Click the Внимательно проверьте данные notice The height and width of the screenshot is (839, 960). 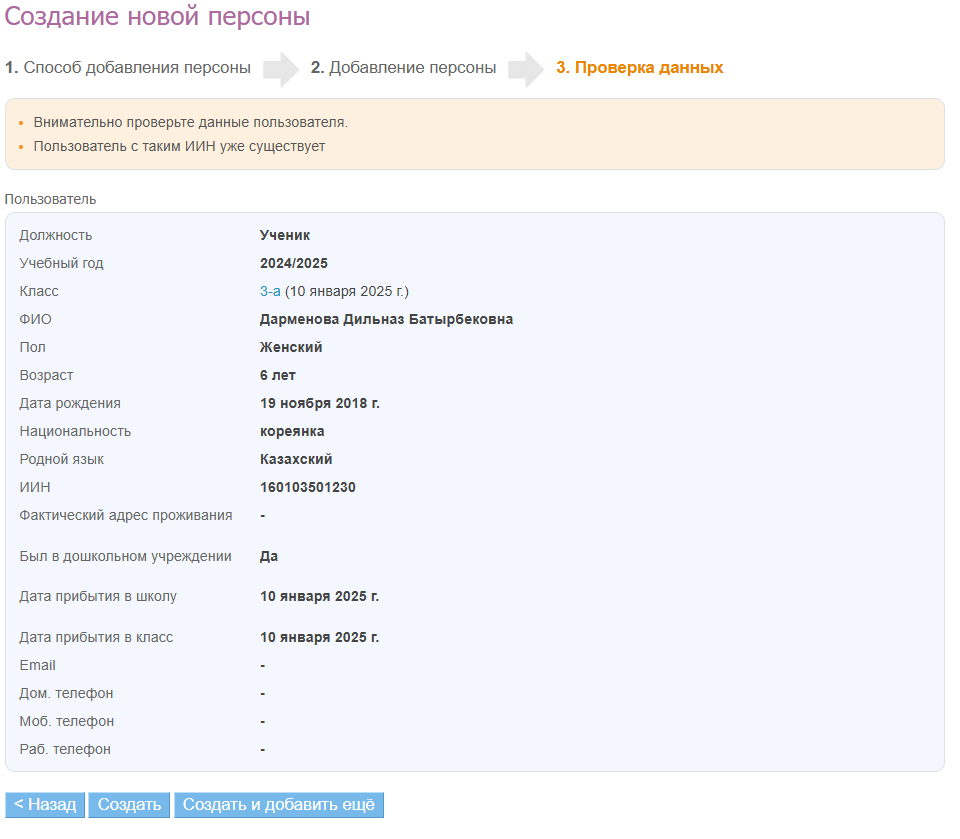click(x=190, y=122)
